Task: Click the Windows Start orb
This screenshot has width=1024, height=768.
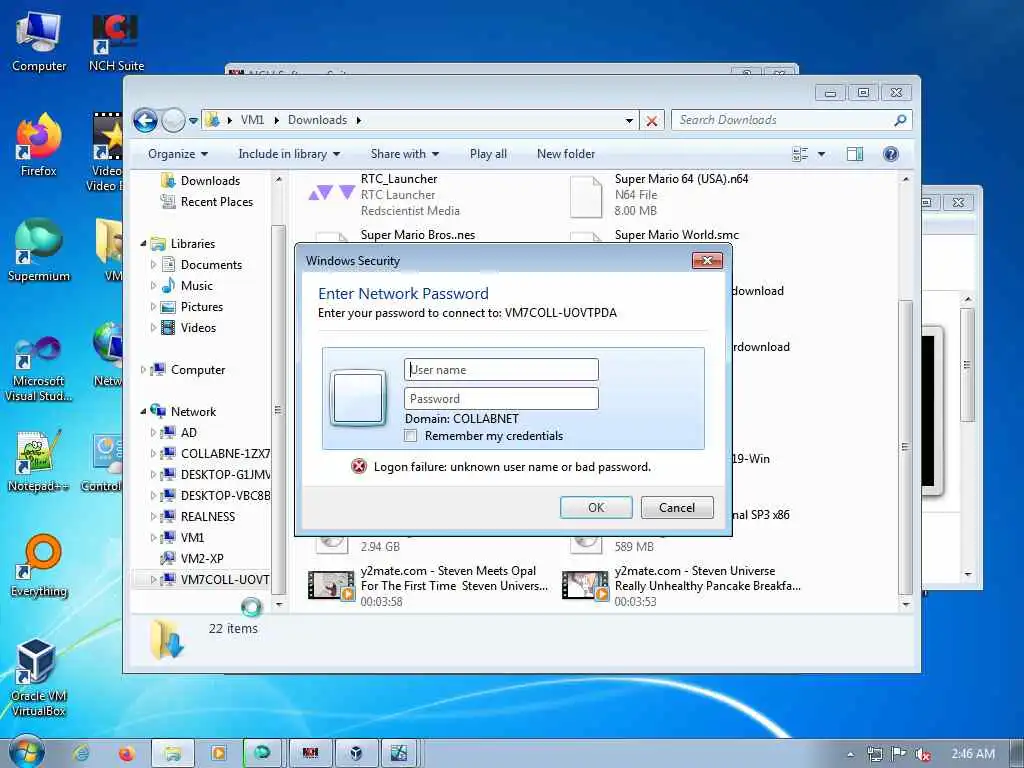Action: [x=27, y=752]
